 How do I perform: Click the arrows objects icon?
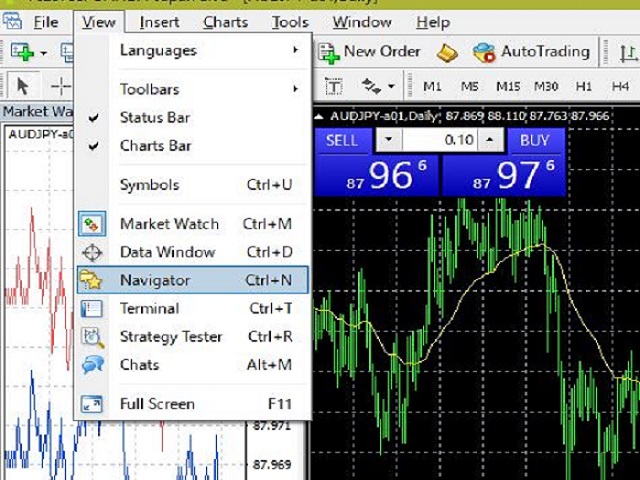click(371, 87)
